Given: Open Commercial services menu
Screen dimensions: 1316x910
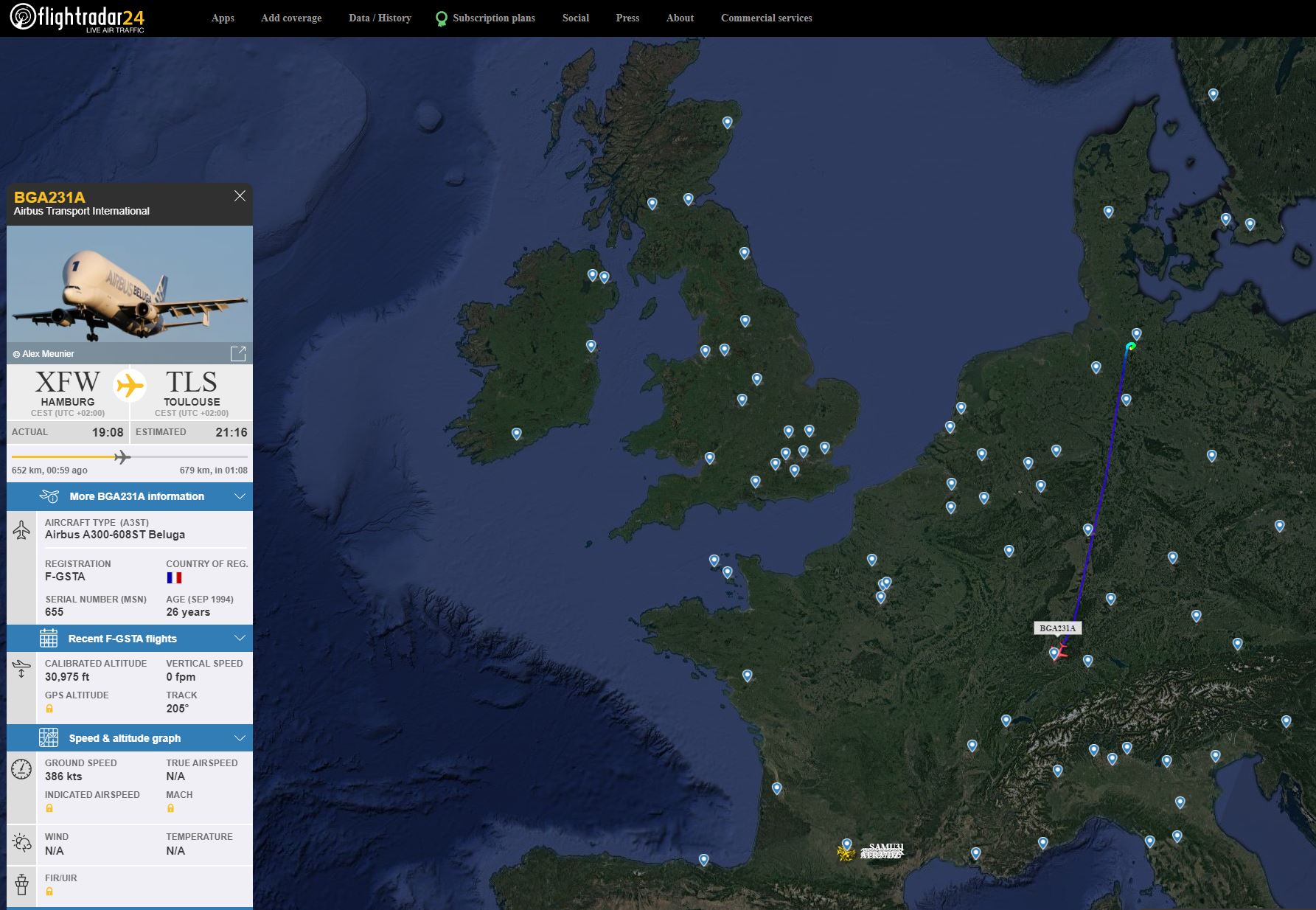Looking at the screenshot, I should (x=766, y=18).
